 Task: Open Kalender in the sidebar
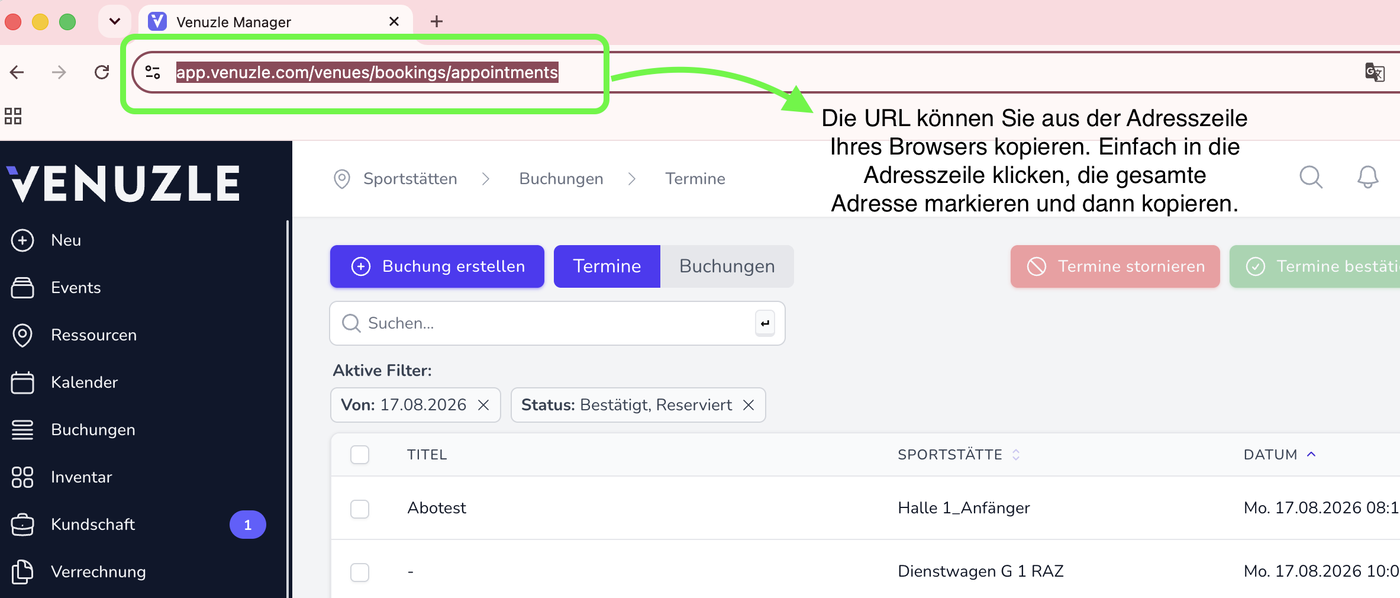pyautogui.click(x=85, y=382)
